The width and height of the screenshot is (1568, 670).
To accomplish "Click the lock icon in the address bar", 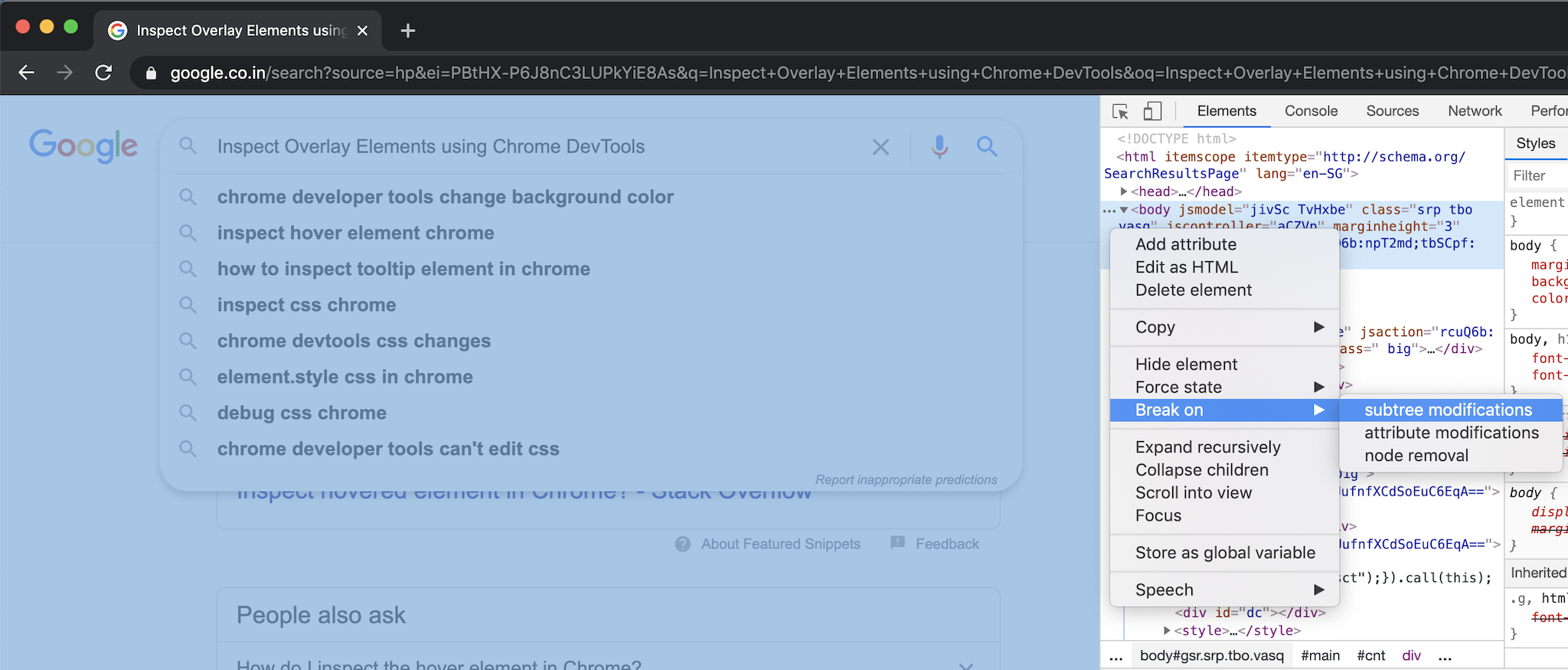I will (x=151, y=74).
